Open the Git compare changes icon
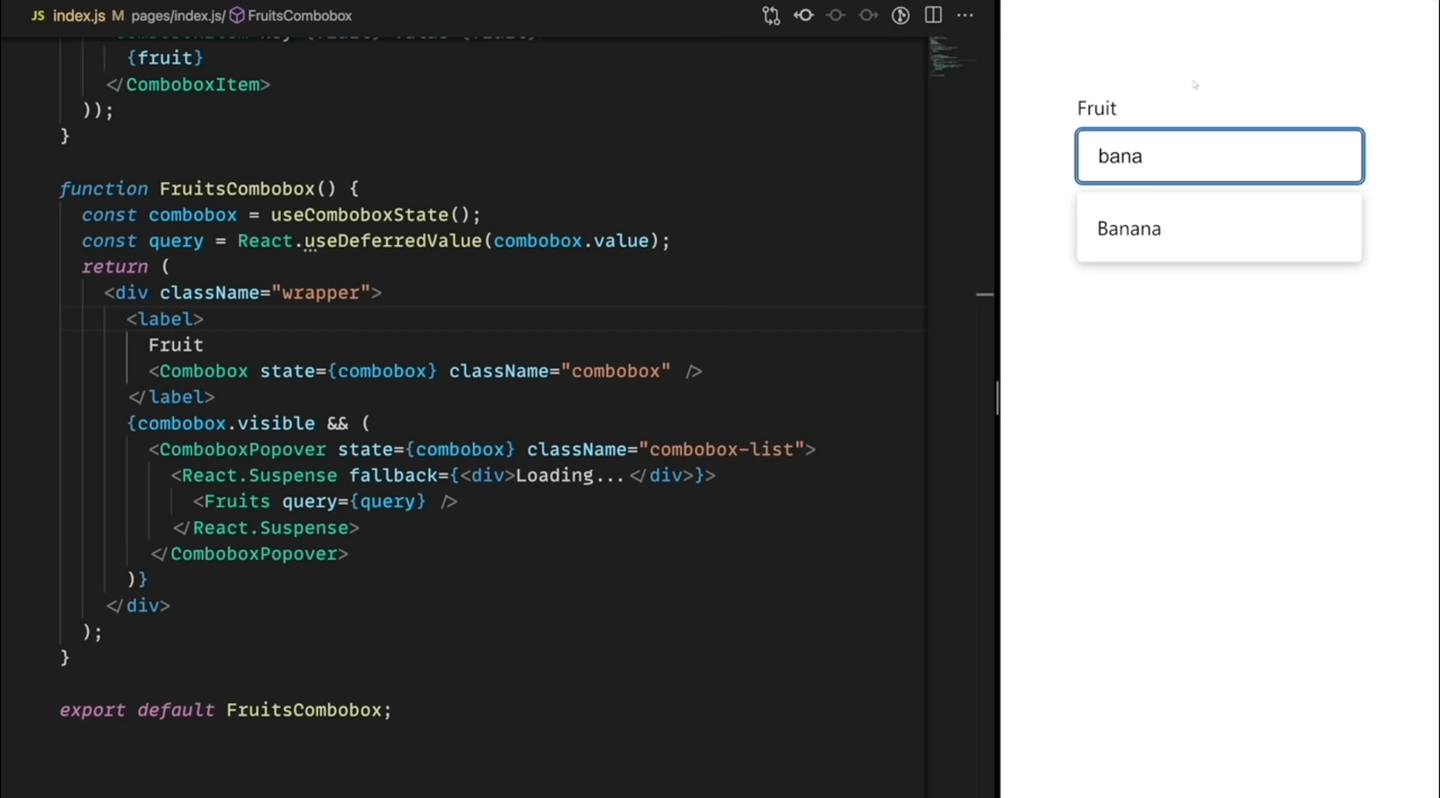The image size is (1440, 798). click(x=771, y=15)
